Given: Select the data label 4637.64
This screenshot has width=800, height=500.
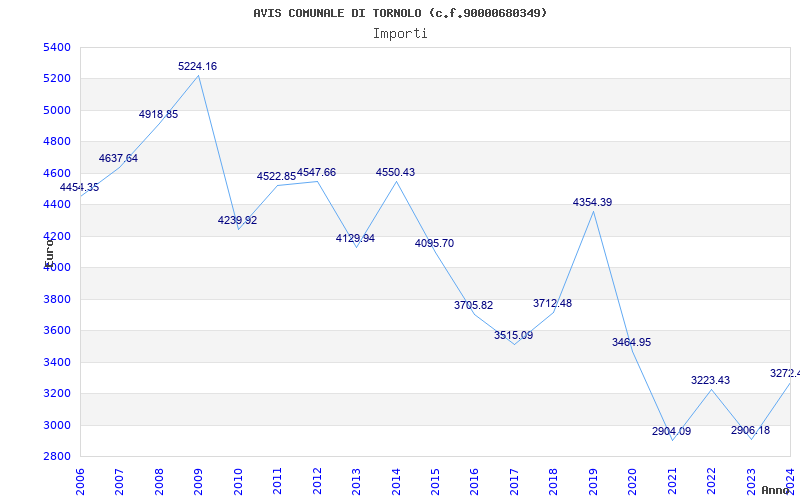Looking at the screenshot, I should coord(118,158).
